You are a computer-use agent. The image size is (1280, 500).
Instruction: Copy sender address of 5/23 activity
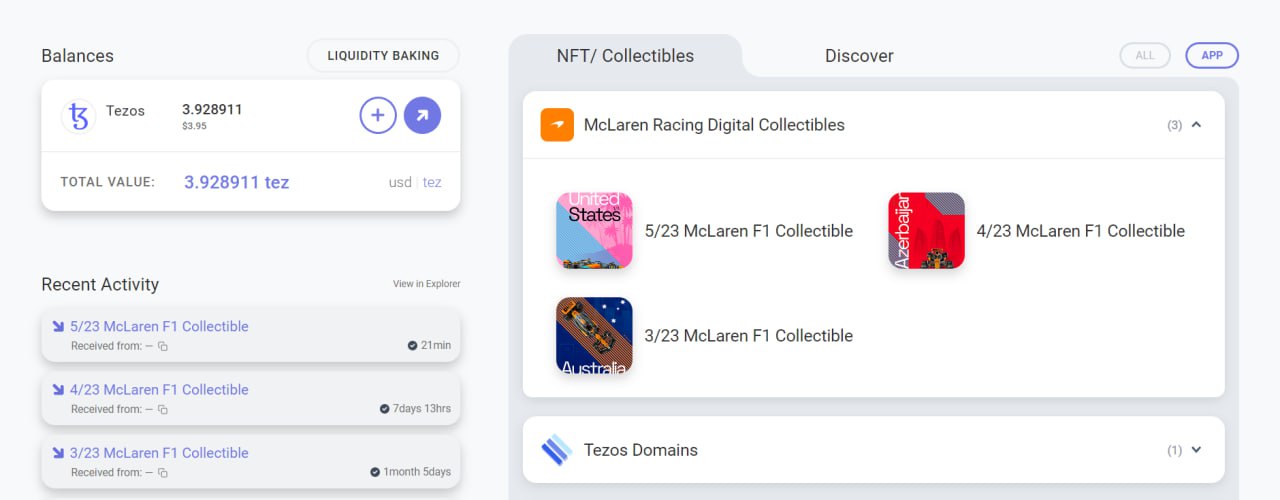click(x=163, y=346)
